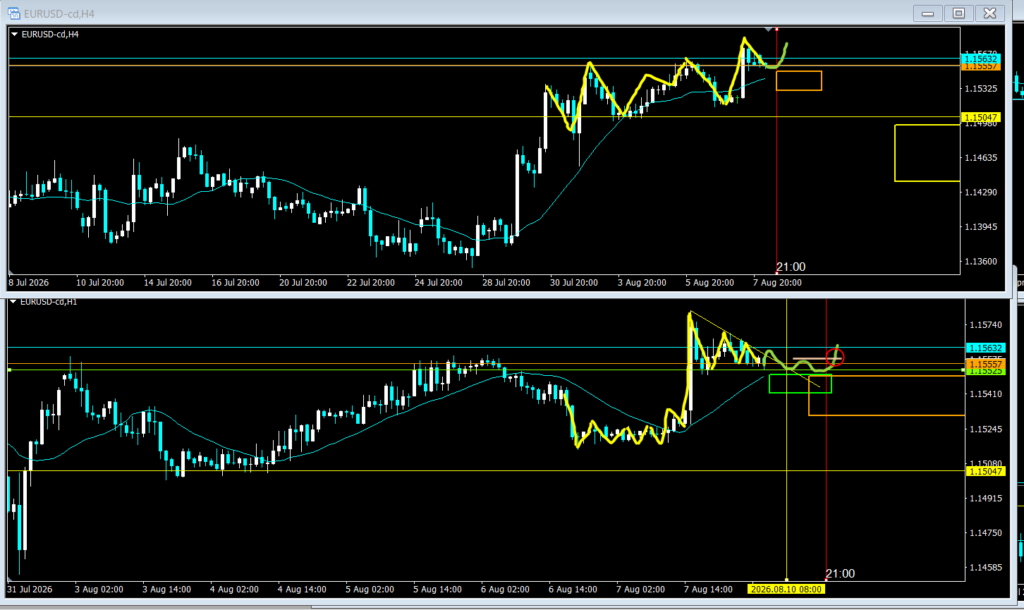The image size is (1024, 610).
Task: Minimize the EURUSD-cd,H4 chart window
Action: click(x=927, y=13)
